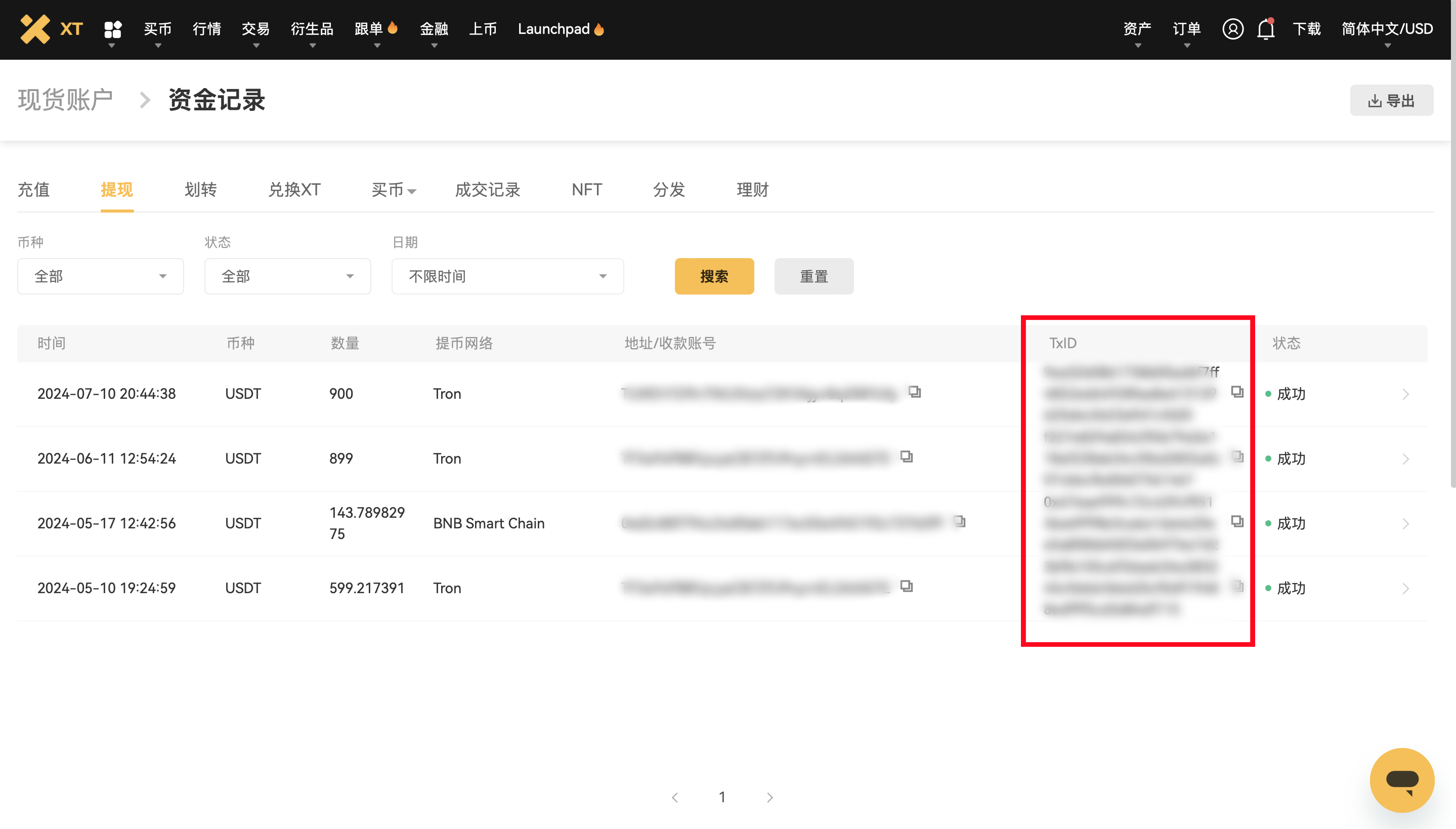Viewport: 1456px width, 829px height.
Task: Copy the TxID of the 2024-06-11 withdrawal
Action: click(1237, 457)
